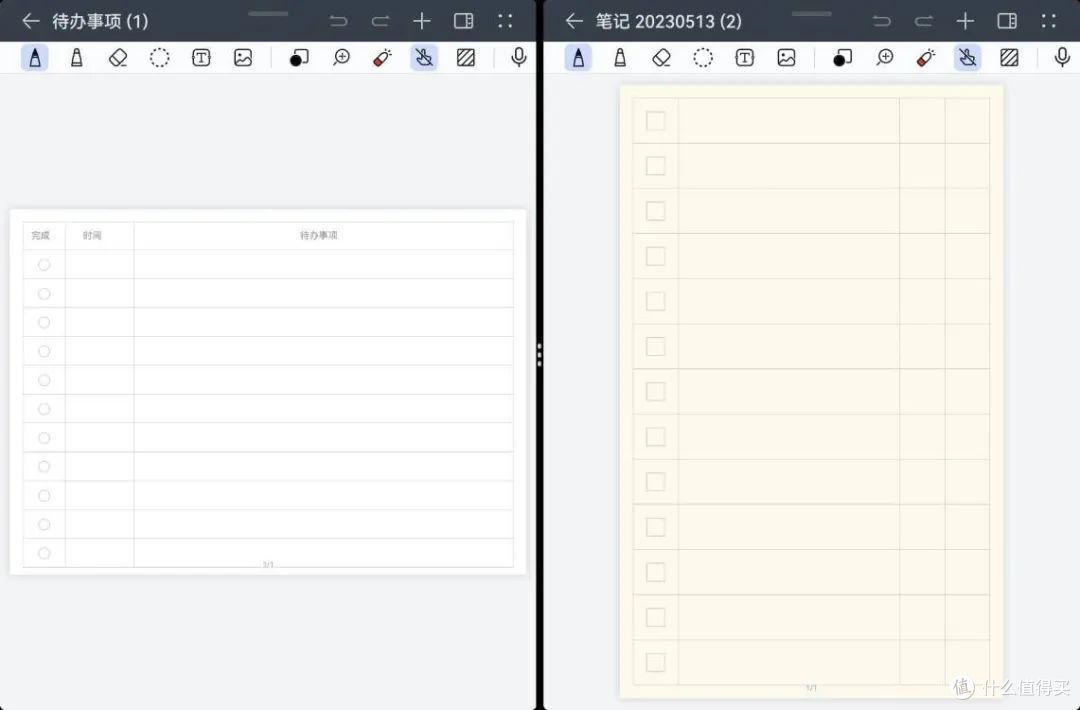Add a page in the 笔记 20230513 window
The width and height of the screenshot is (1080, 710).
click(965, 21)
